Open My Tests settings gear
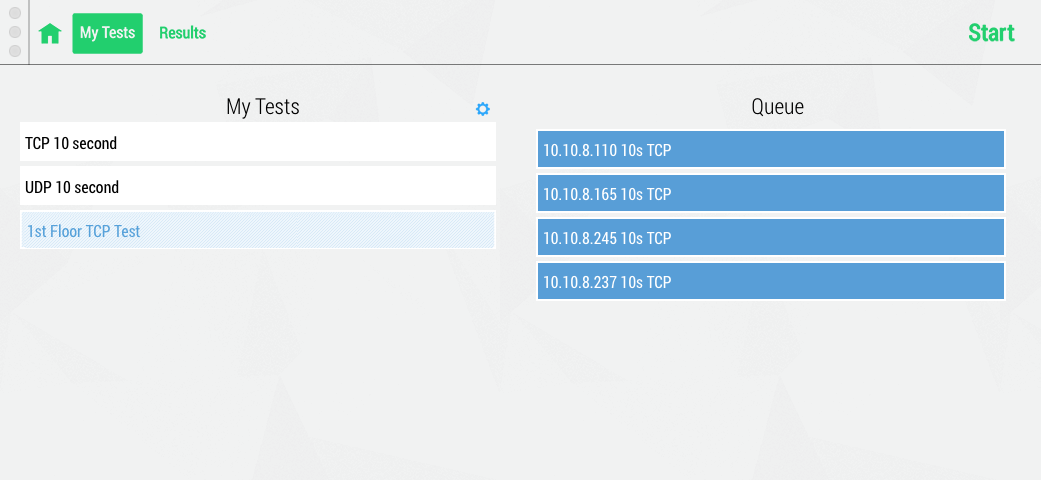The width and height of the screenshot is (1041, 480). point(483,109)
